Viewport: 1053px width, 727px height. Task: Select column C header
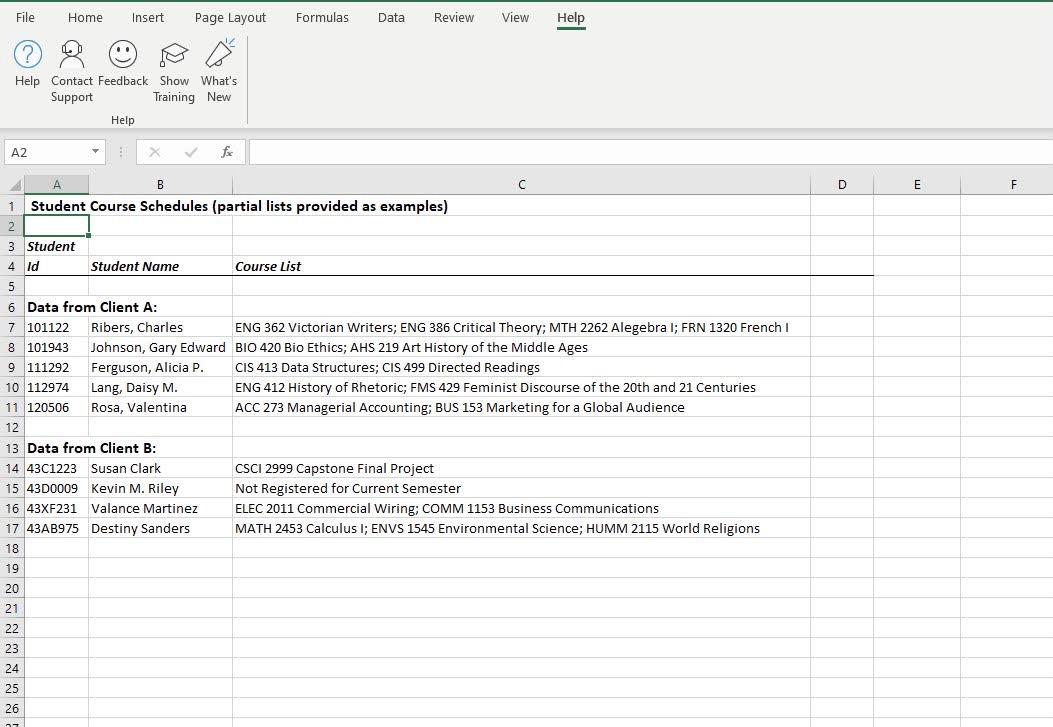coord(522,185)
